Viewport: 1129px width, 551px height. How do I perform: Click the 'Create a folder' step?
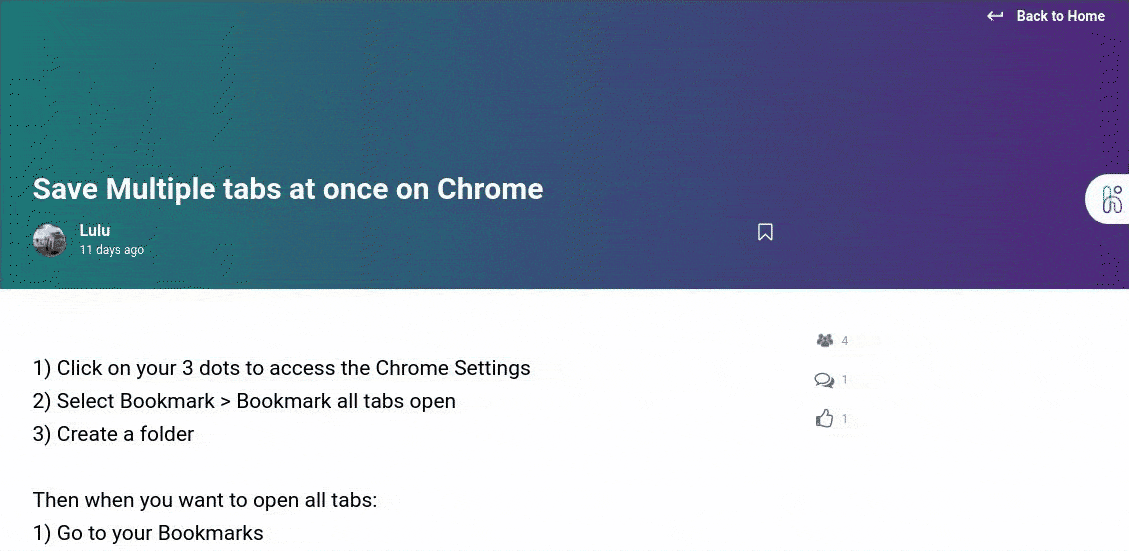(114, 434)
